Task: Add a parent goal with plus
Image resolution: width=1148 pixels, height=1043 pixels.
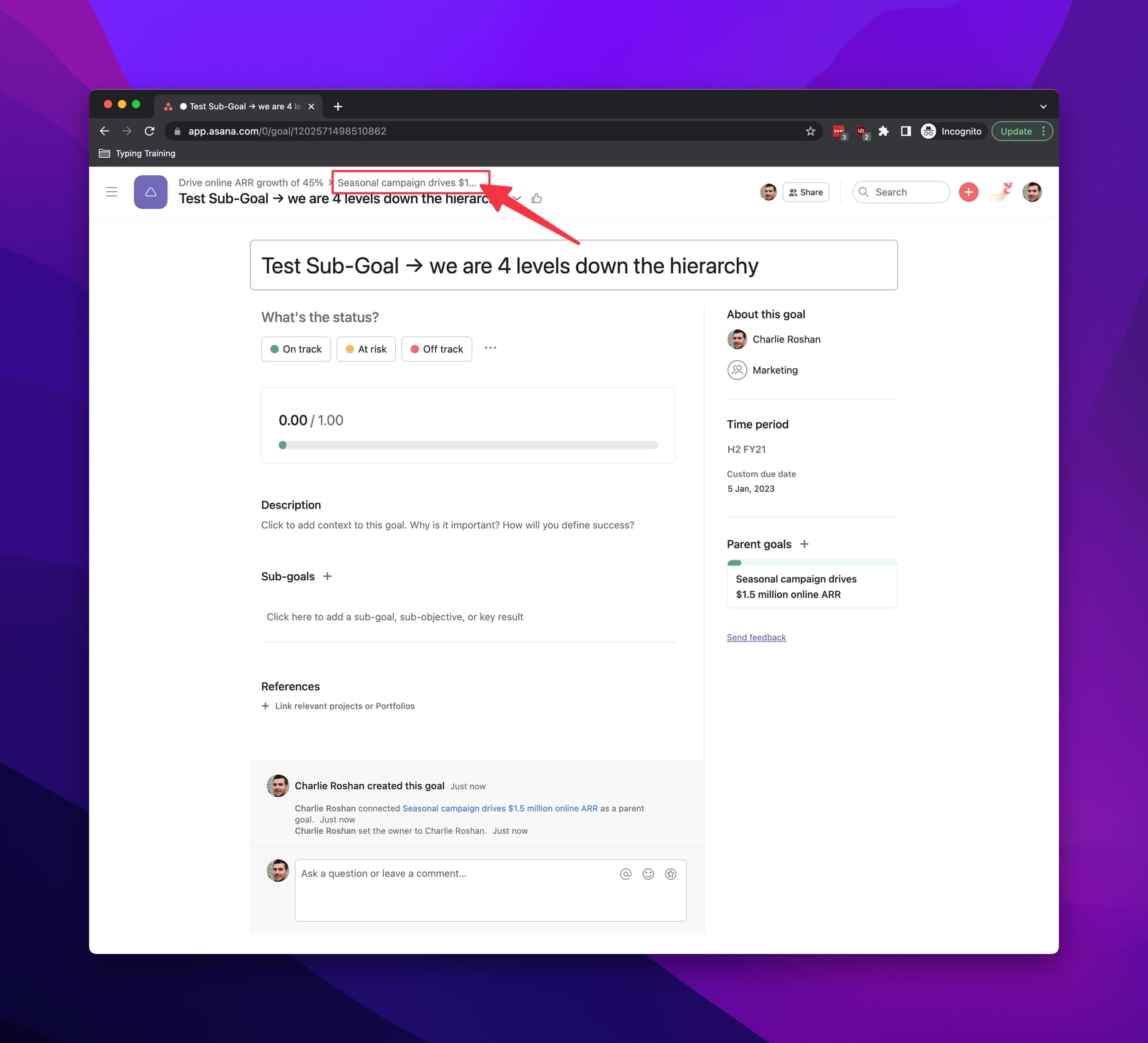Action: [x=804, y=544]
